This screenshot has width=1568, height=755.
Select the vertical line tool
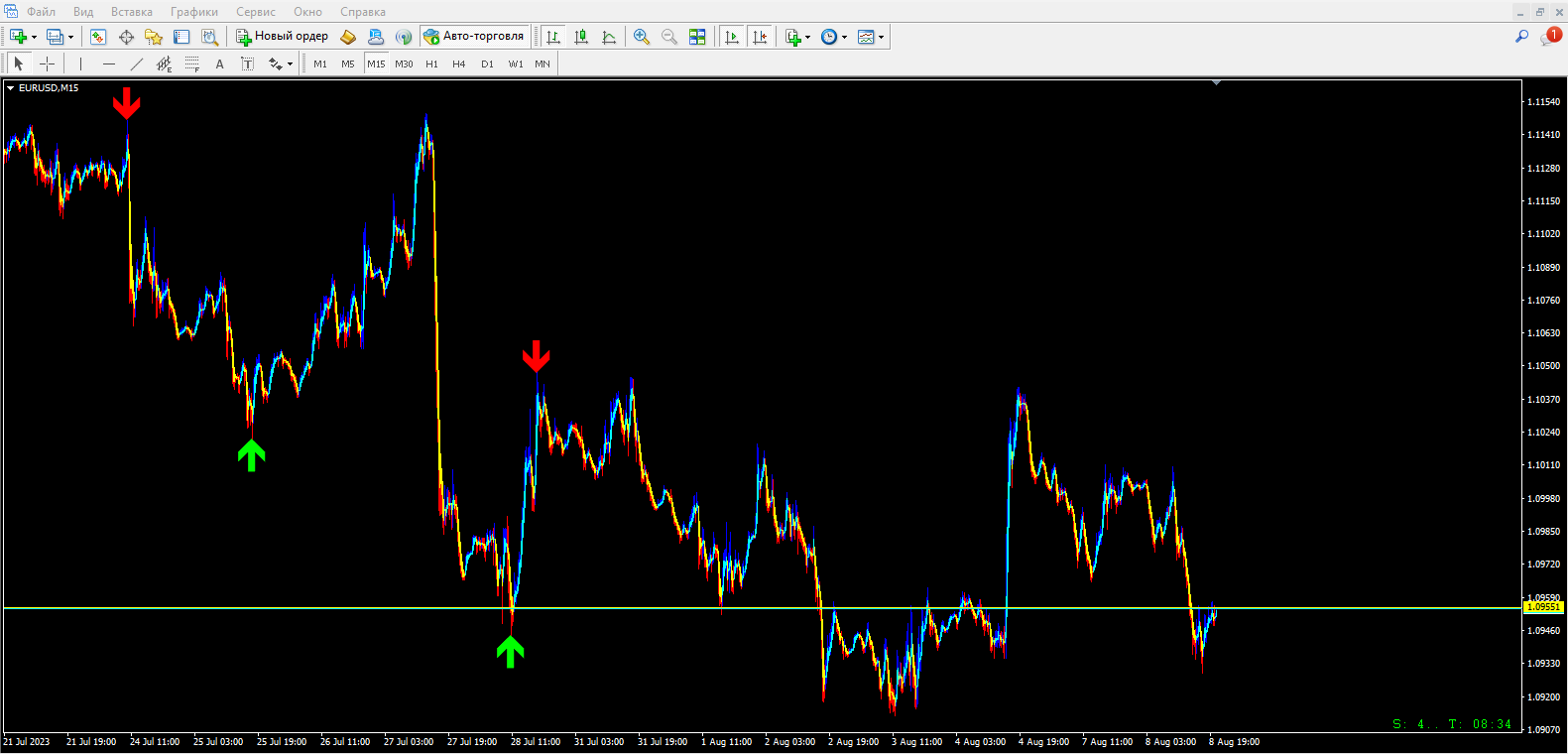point(80,63)
